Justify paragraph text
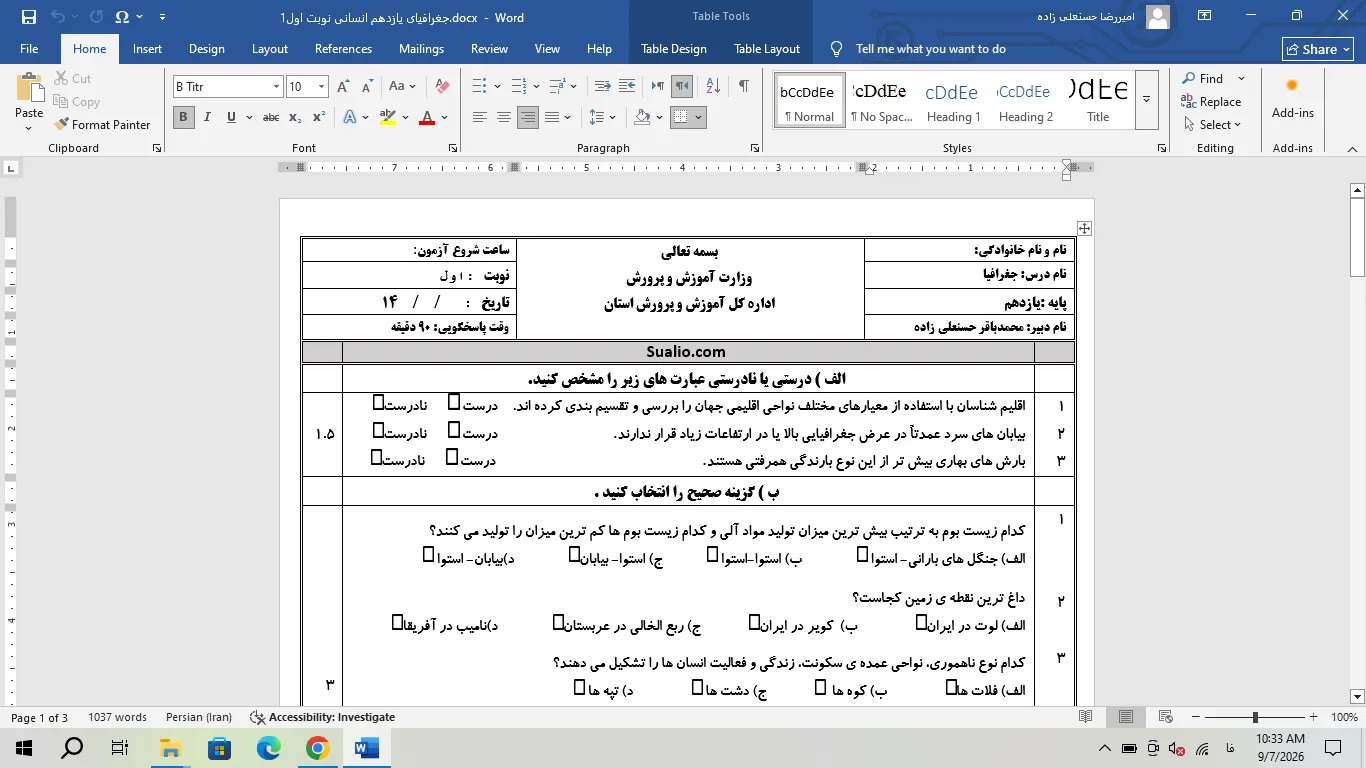This screenshot has height=768, width=1366. tap(551, 117)
